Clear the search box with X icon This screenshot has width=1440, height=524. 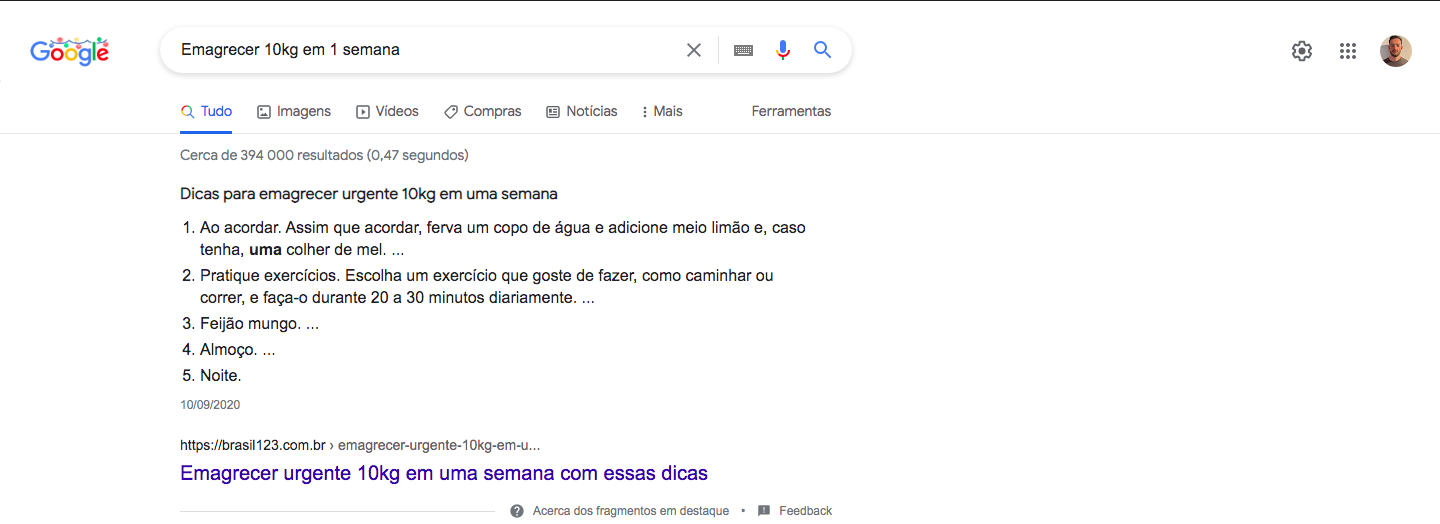pyautogui.click(x=693, y=50)
